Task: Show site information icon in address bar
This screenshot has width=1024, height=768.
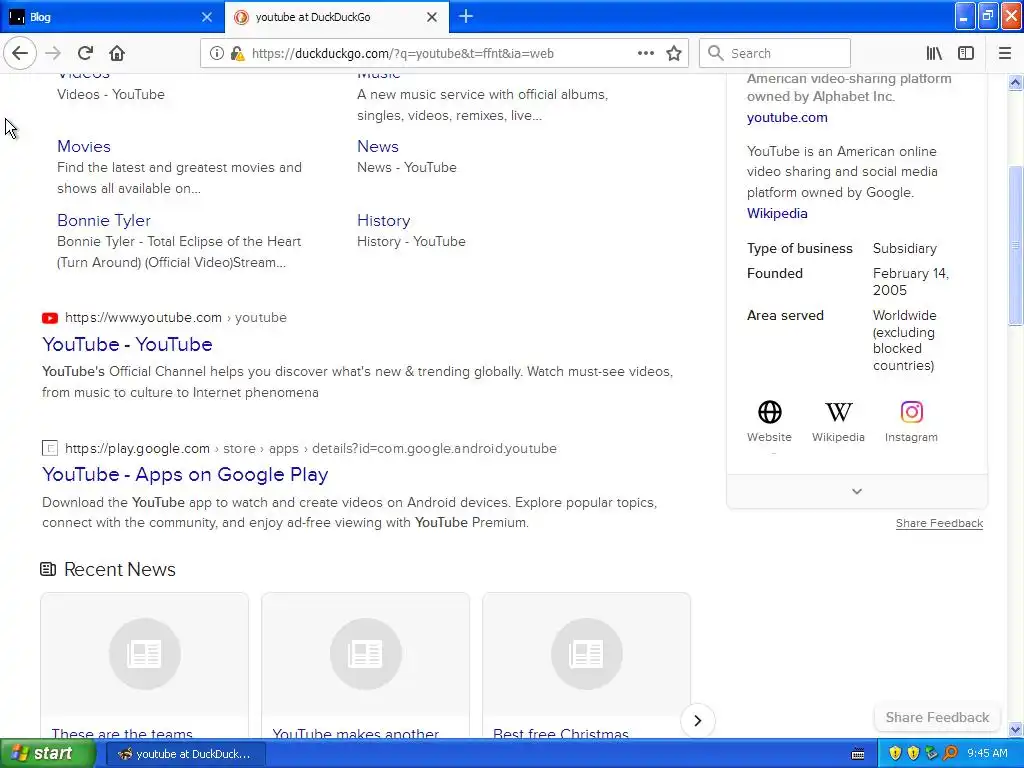Action: (216, 54)
